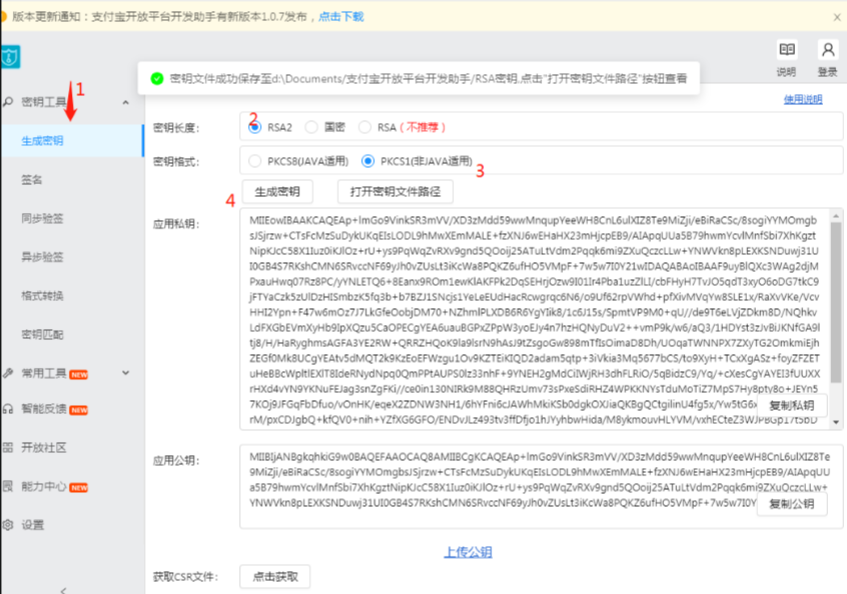Click the private key scrollbar down arrow
Image resolution: width=847 pixels, height=594 pixels.
(x=836, y=422)
